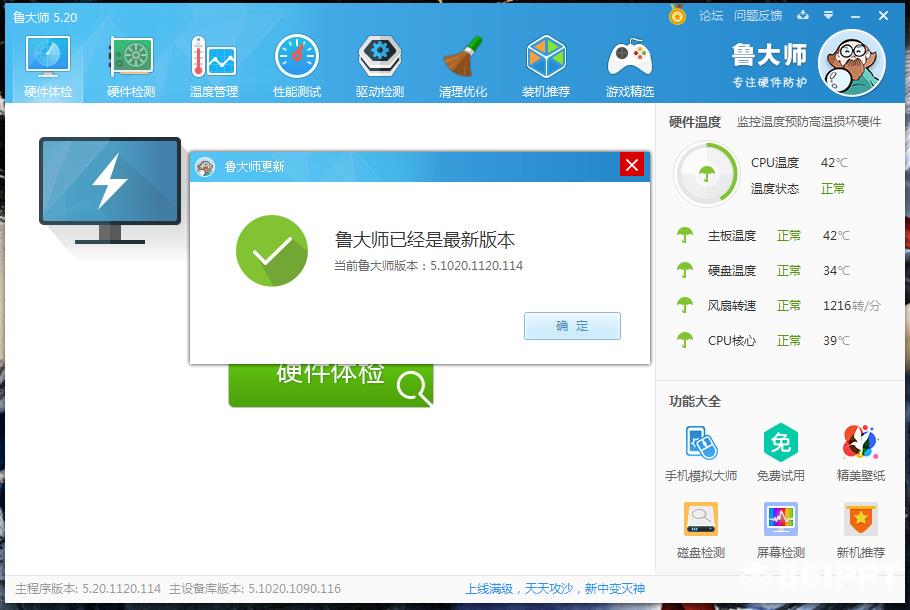Click the version text 5.1020.1120.114
This screenshot has height=610, width=910.
[476, 266]
